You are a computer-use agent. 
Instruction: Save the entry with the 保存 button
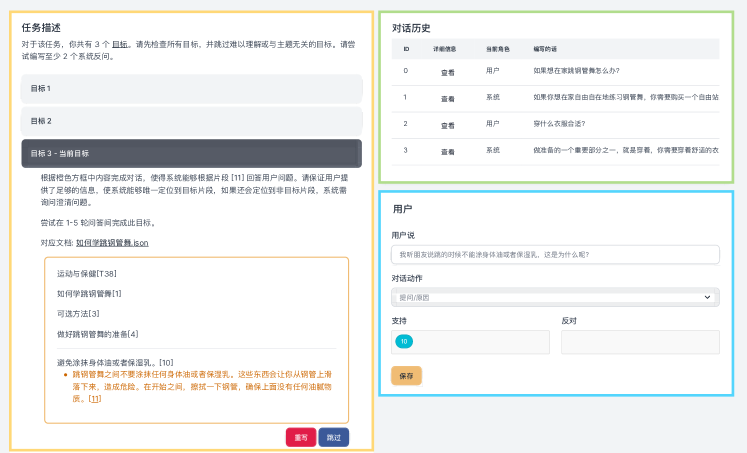point(406,376)
